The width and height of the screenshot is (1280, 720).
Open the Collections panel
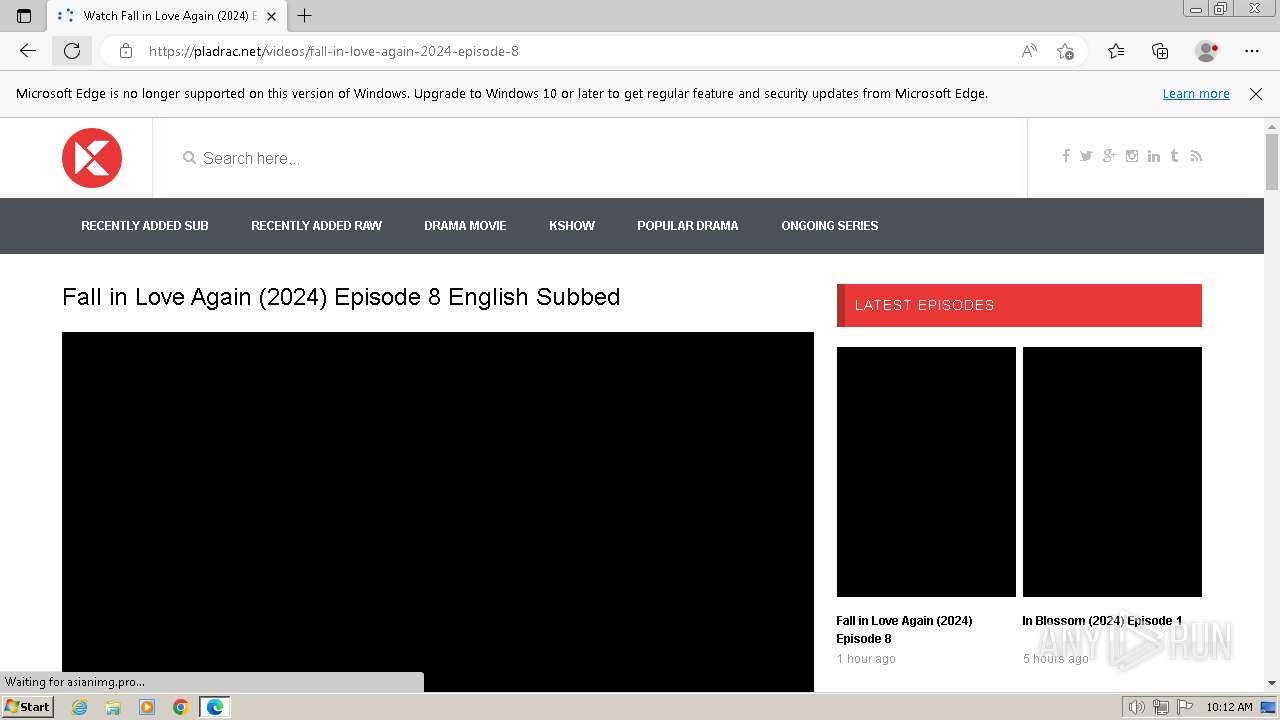1160,51
